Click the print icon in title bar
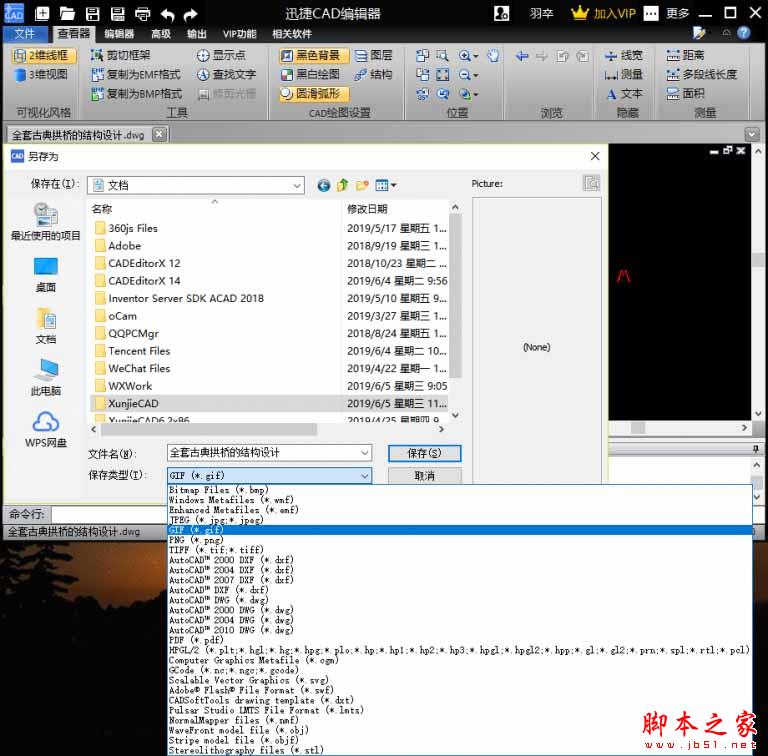The image size is (768, 756). pyautogui.click(x=143, y=14)
